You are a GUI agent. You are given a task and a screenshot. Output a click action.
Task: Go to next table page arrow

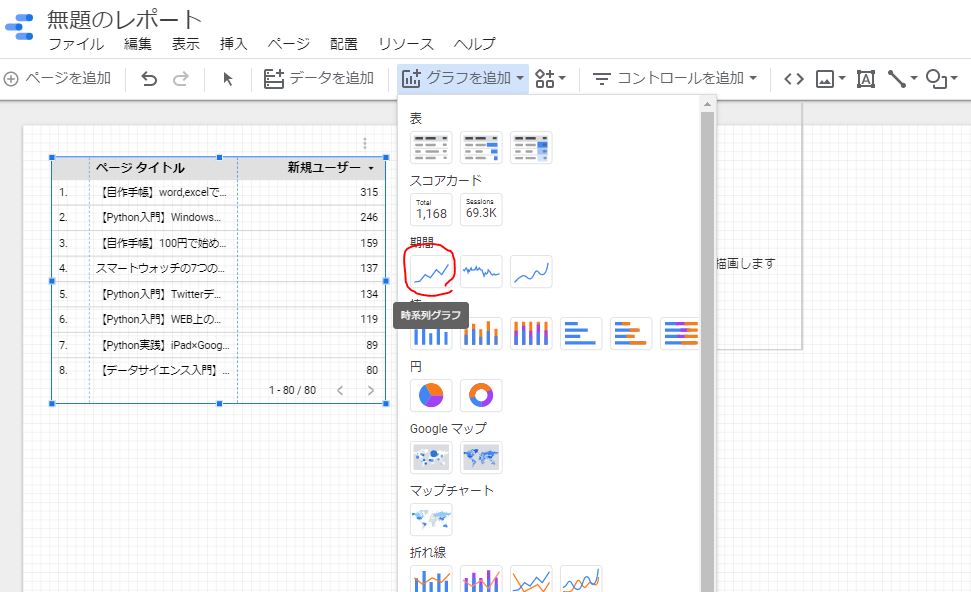point(371,390)
